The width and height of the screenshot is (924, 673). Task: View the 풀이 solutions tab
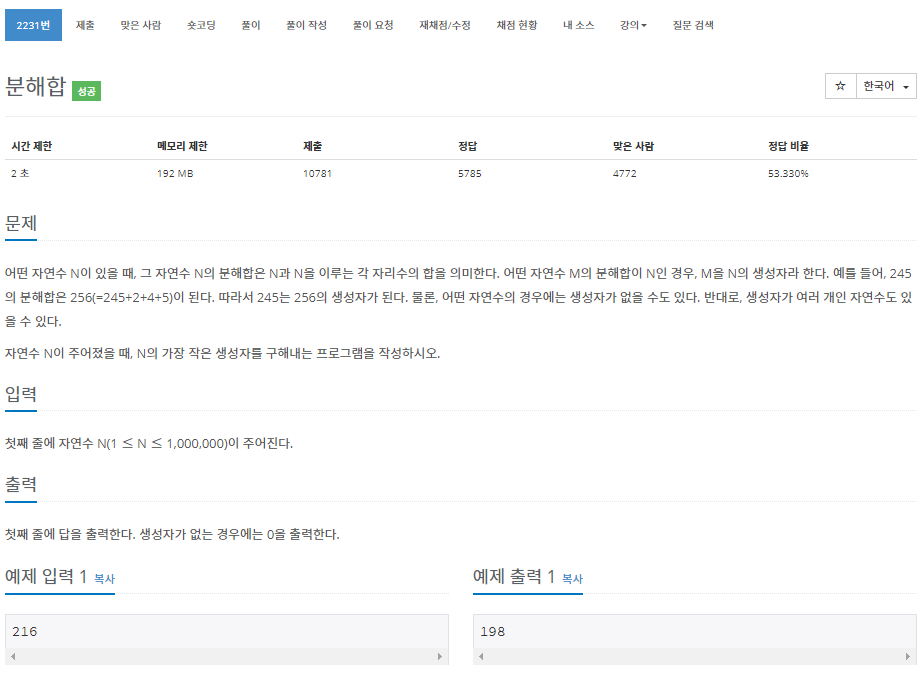click(x=249, y=26)
